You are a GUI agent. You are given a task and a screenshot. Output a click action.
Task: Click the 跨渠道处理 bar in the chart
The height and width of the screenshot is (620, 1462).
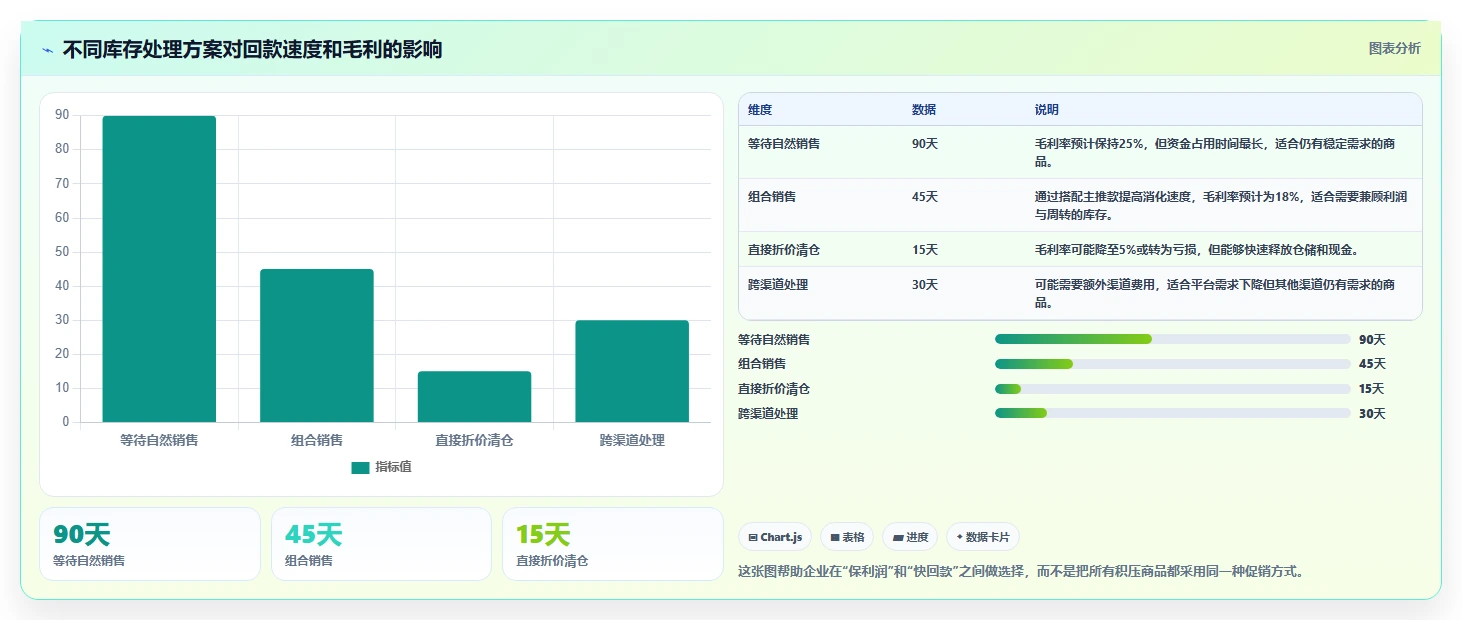pyautogui.click(x=632, y=371)
